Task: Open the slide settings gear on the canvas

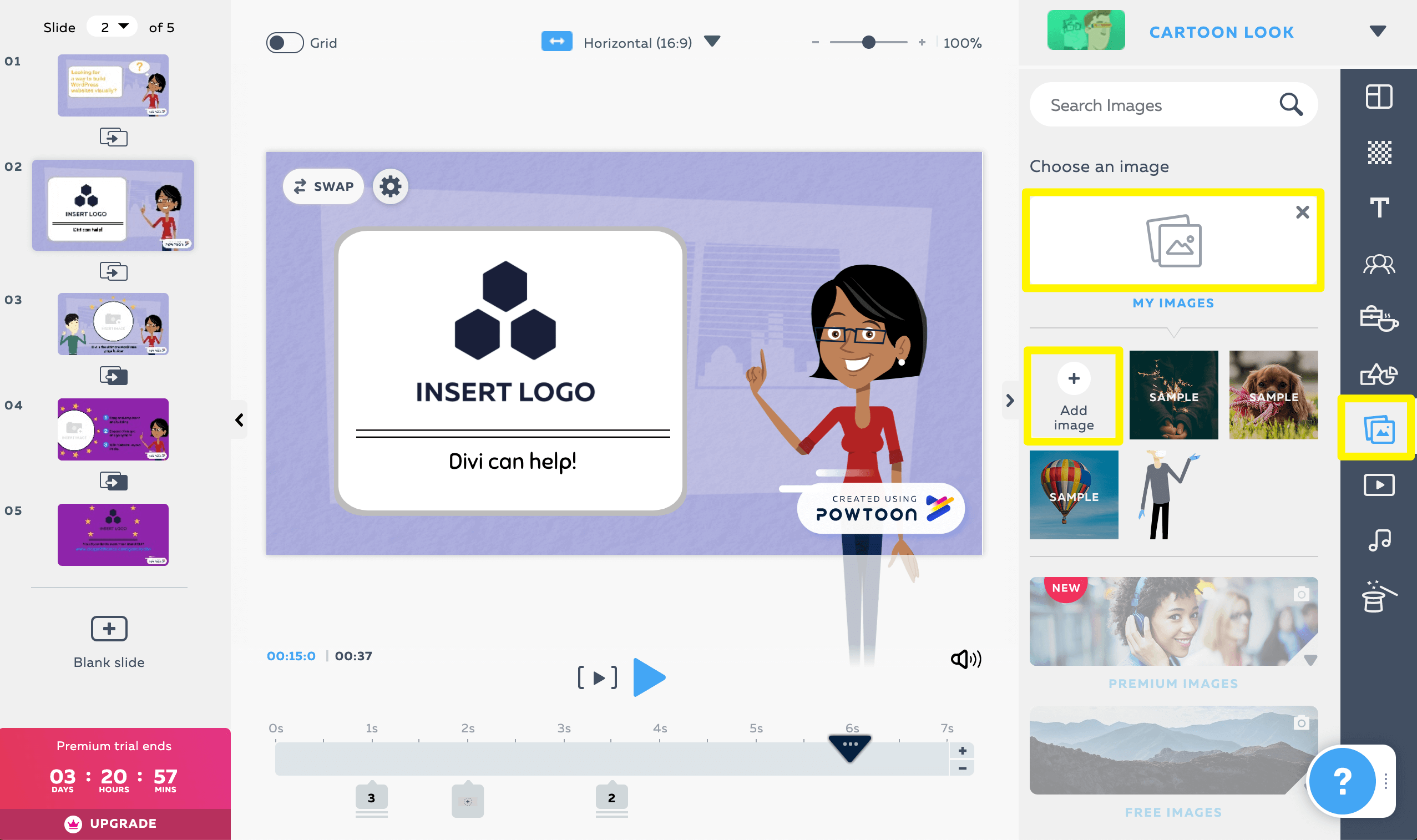Action: coord(390,186)
